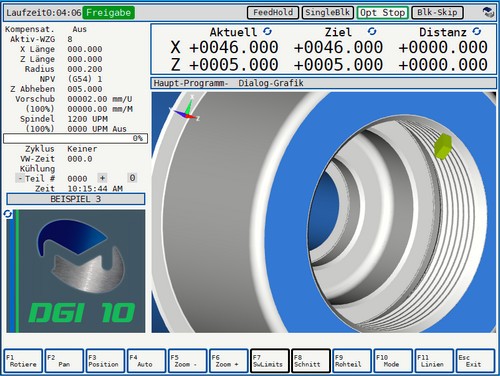The width and height of the screenshot is (500, 376).
Task: Click the refresh icon next to Ziel
Action: tap(372, 32)
